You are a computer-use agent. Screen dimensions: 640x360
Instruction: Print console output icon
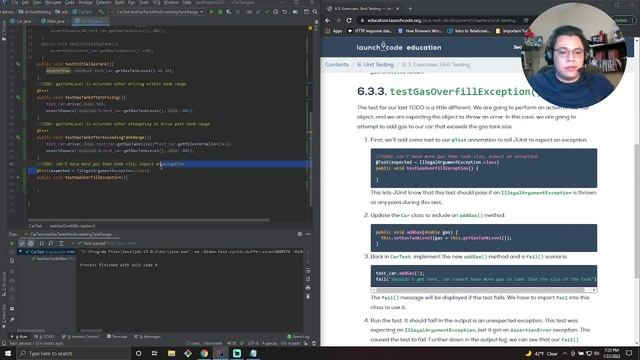[x=308, y=288]
